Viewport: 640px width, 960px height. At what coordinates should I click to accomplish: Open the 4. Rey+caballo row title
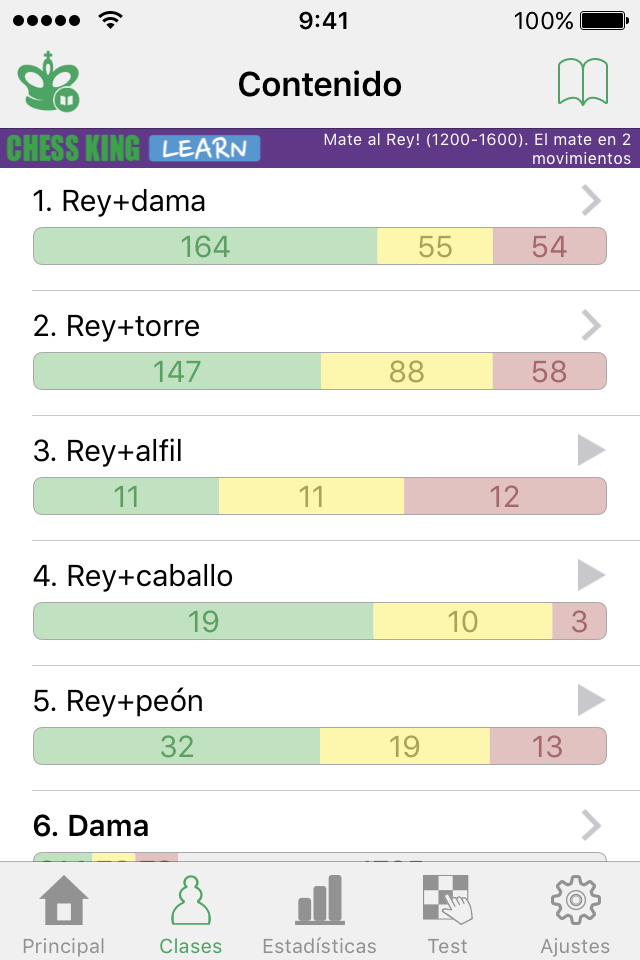133,576
